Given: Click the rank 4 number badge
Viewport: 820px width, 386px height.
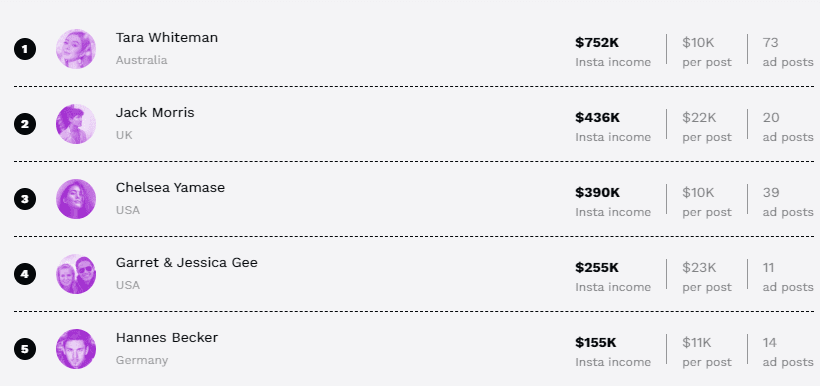Looking at the screenshot, I should tap(25, 274).
